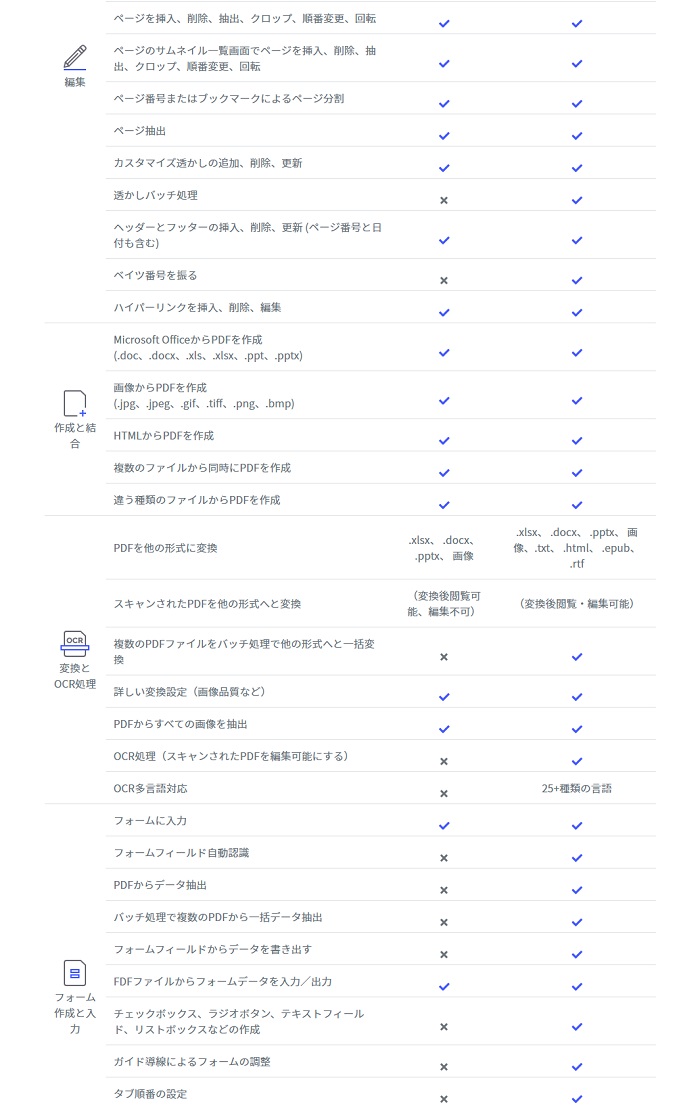The width and height of the screenshot is (700, 1107).
Task: Click the second-column checkmark for タブ順番の設定
Action: [577, 1099]
